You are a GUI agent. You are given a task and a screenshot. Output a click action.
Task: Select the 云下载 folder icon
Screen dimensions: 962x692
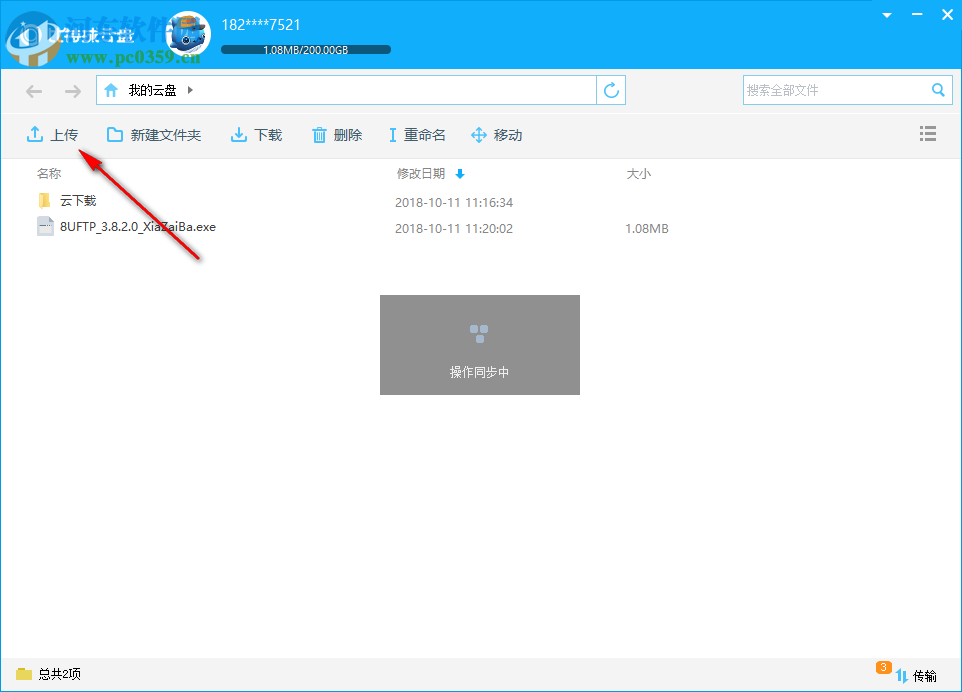pos(44,201)
